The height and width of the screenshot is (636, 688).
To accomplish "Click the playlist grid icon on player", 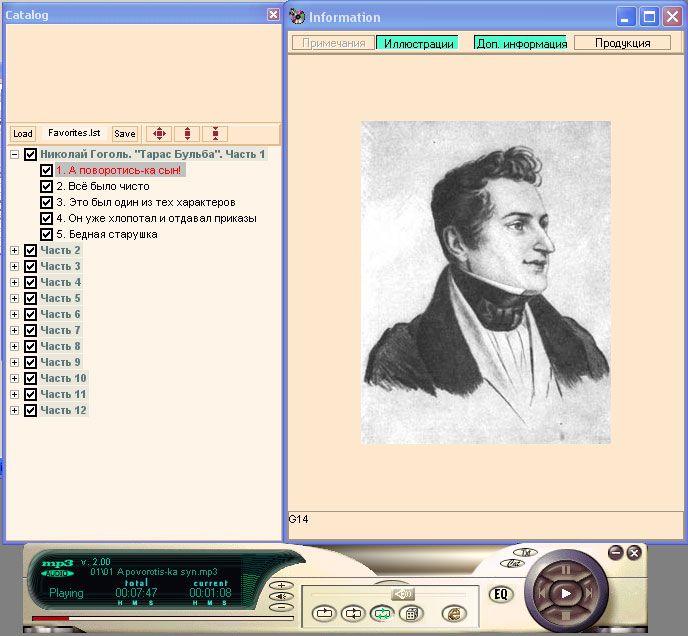I will click(409, 613).
